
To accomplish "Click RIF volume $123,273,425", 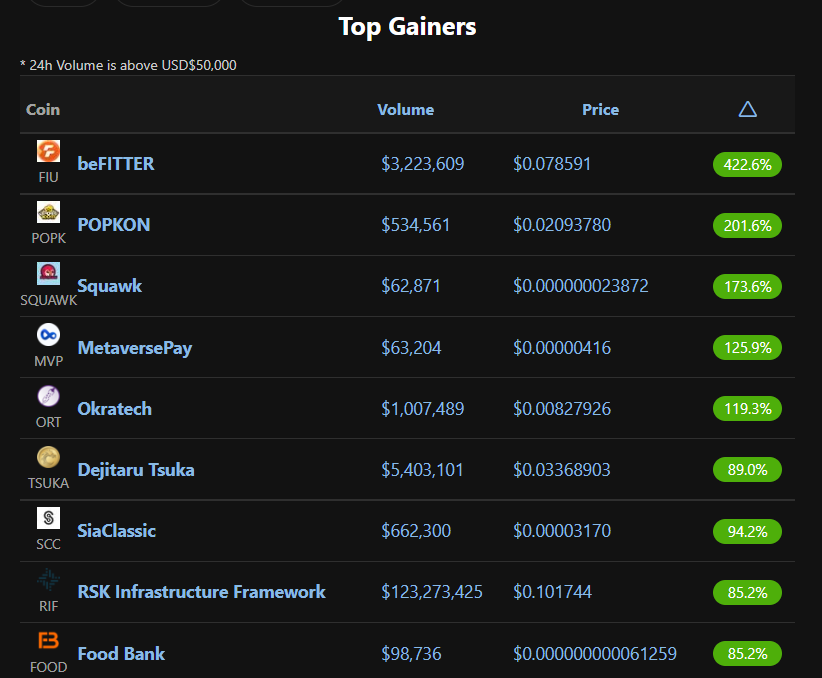I will (432, 592).
